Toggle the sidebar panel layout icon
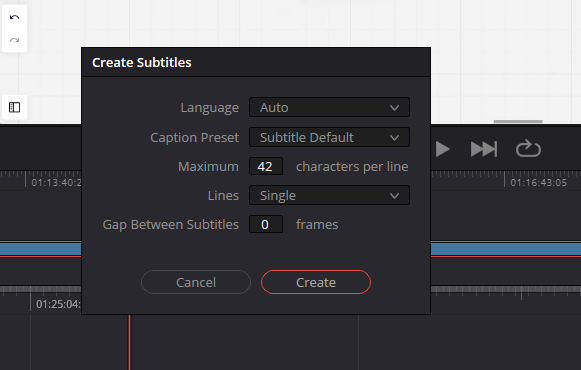The height and width of the screenshot is (370, 581). click(x=14, y=107)
